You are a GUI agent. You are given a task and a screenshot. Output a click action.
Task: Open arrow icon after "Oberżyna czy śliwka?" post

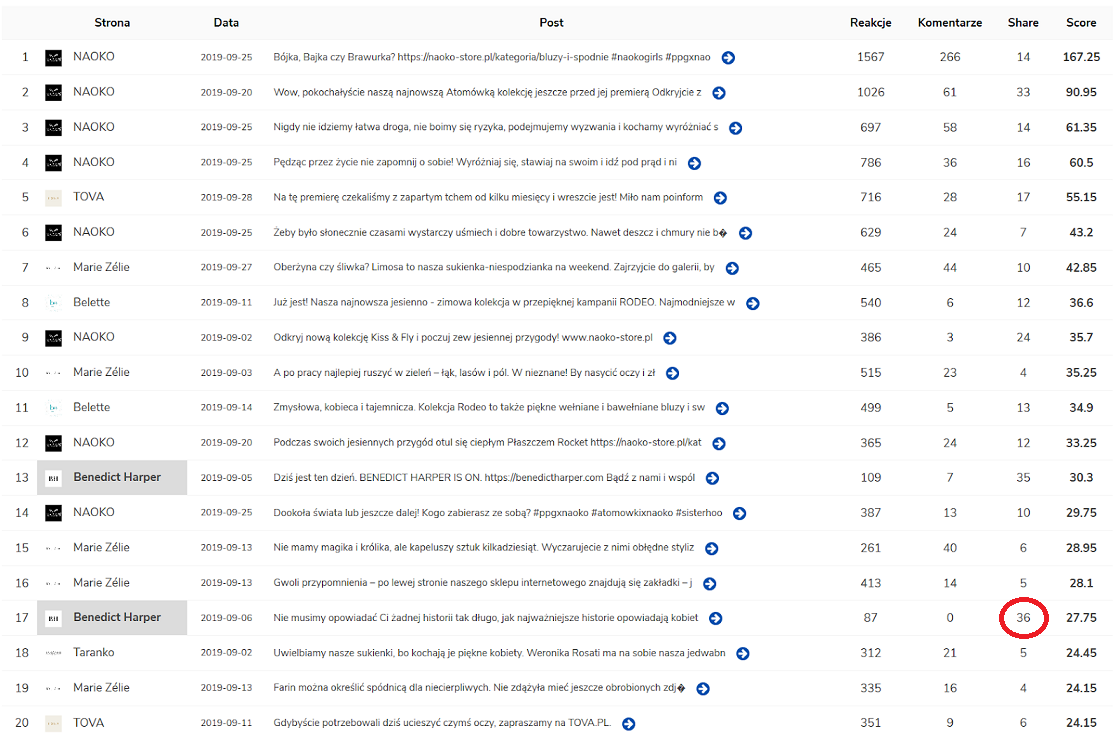731,268
